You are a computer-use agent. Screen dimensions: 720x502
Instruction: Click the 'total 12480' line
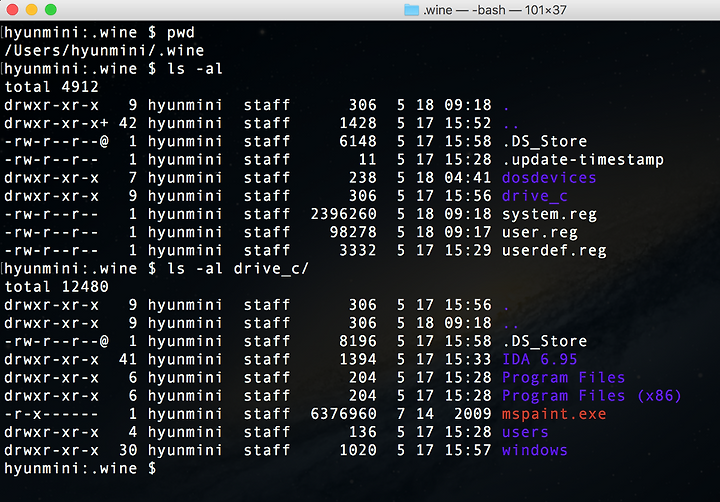coord(56,287)
